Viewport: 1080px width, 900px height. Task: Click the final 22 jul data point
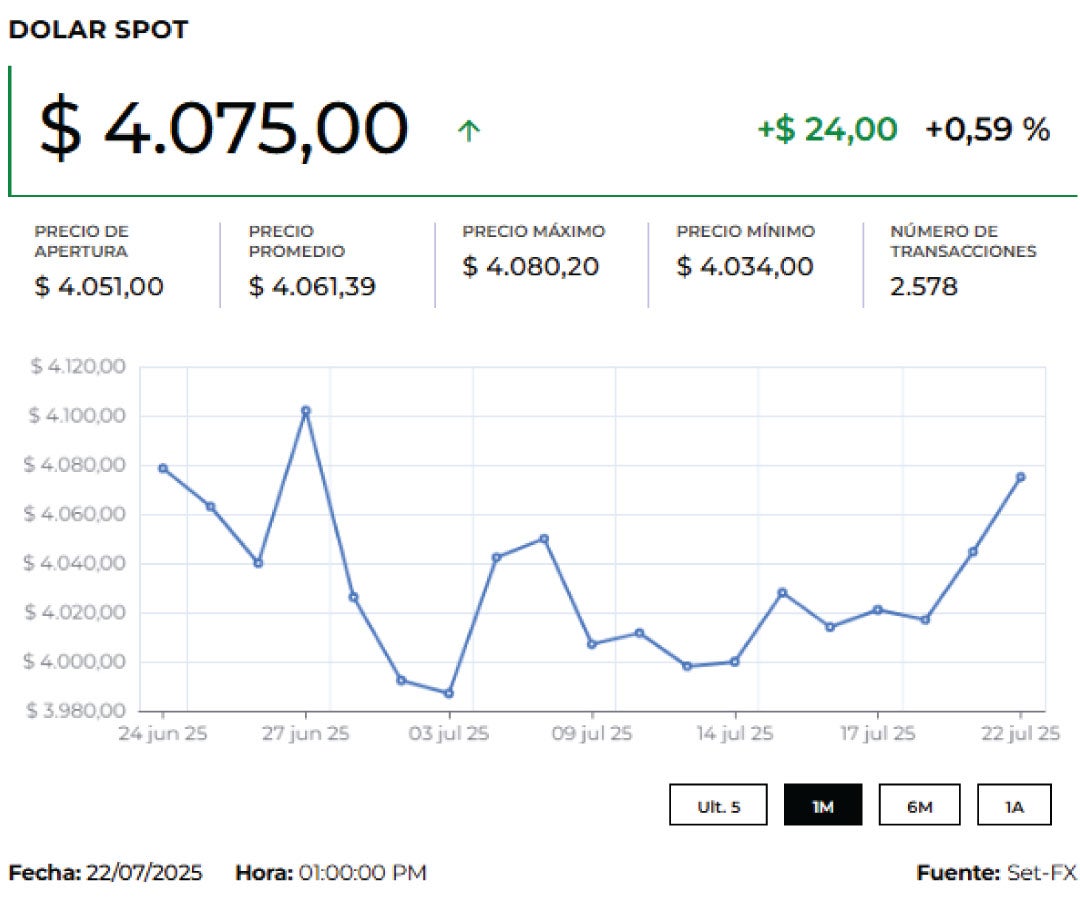pyautogui.click(x=1020, y=477)
